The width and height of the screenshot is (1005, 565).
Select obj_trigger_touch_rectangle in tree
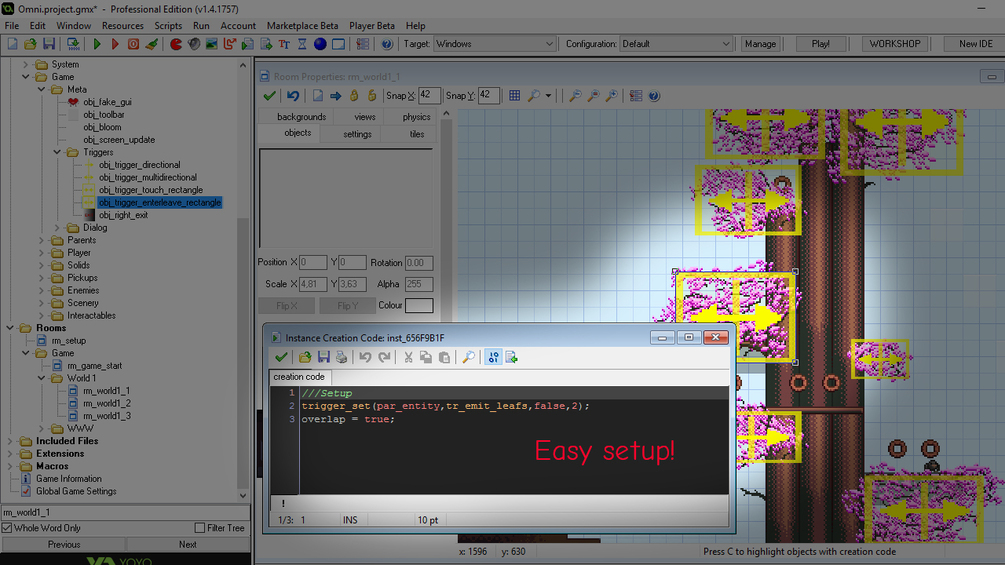click(x=151, y=190)
